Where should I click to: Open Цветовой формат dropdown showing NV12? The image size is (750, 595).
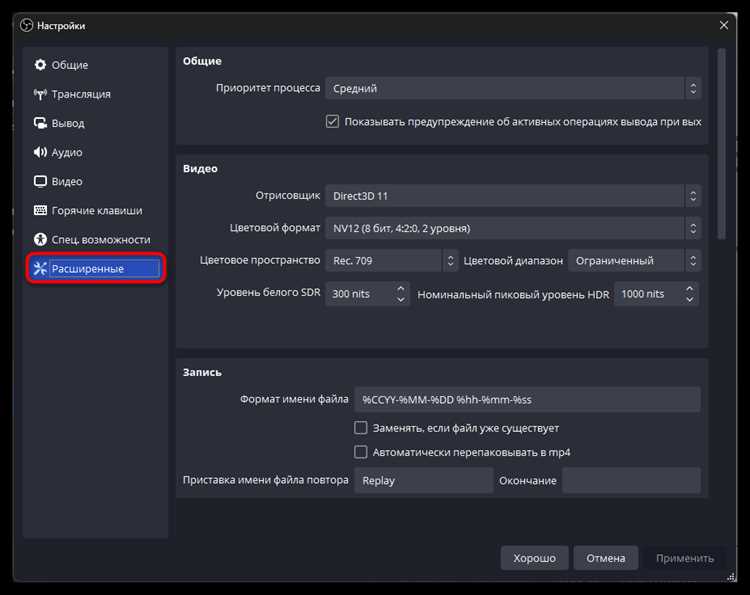[513, 228]
